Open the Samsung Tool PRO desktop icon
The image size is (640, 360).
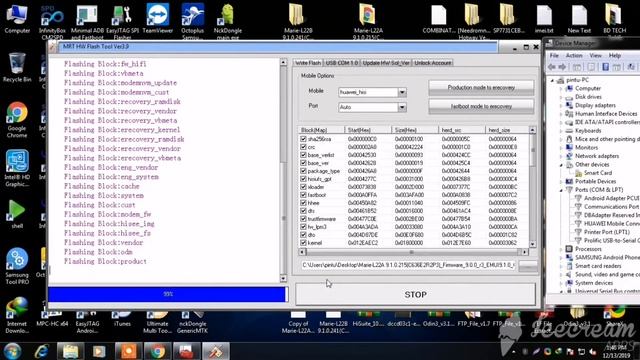(x=17, y=266)
